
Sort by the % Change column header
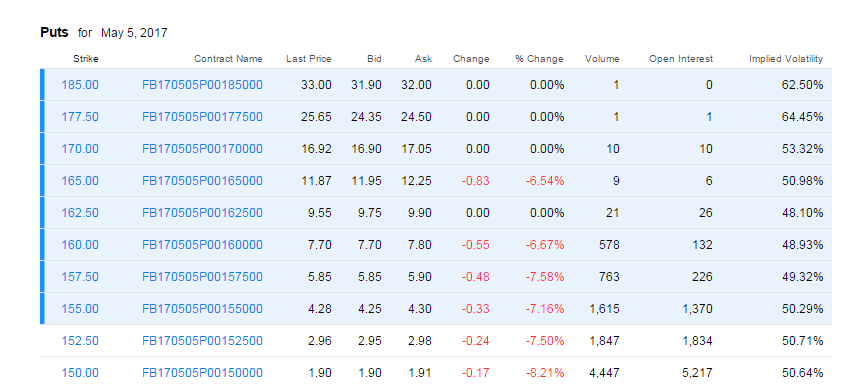coord(539,59)
